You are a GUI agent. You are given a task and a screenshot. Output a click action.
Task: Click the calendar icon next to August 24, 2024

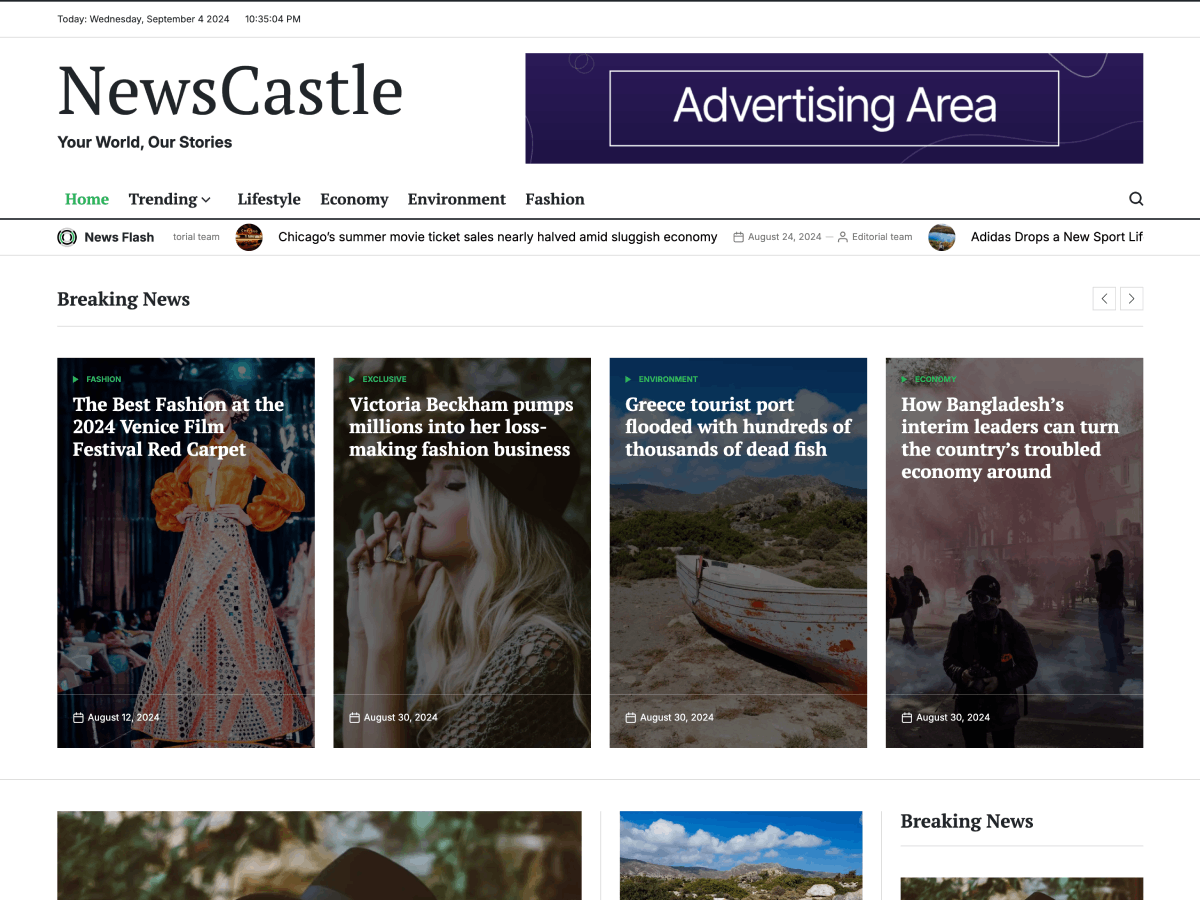(x=738, y=236)
